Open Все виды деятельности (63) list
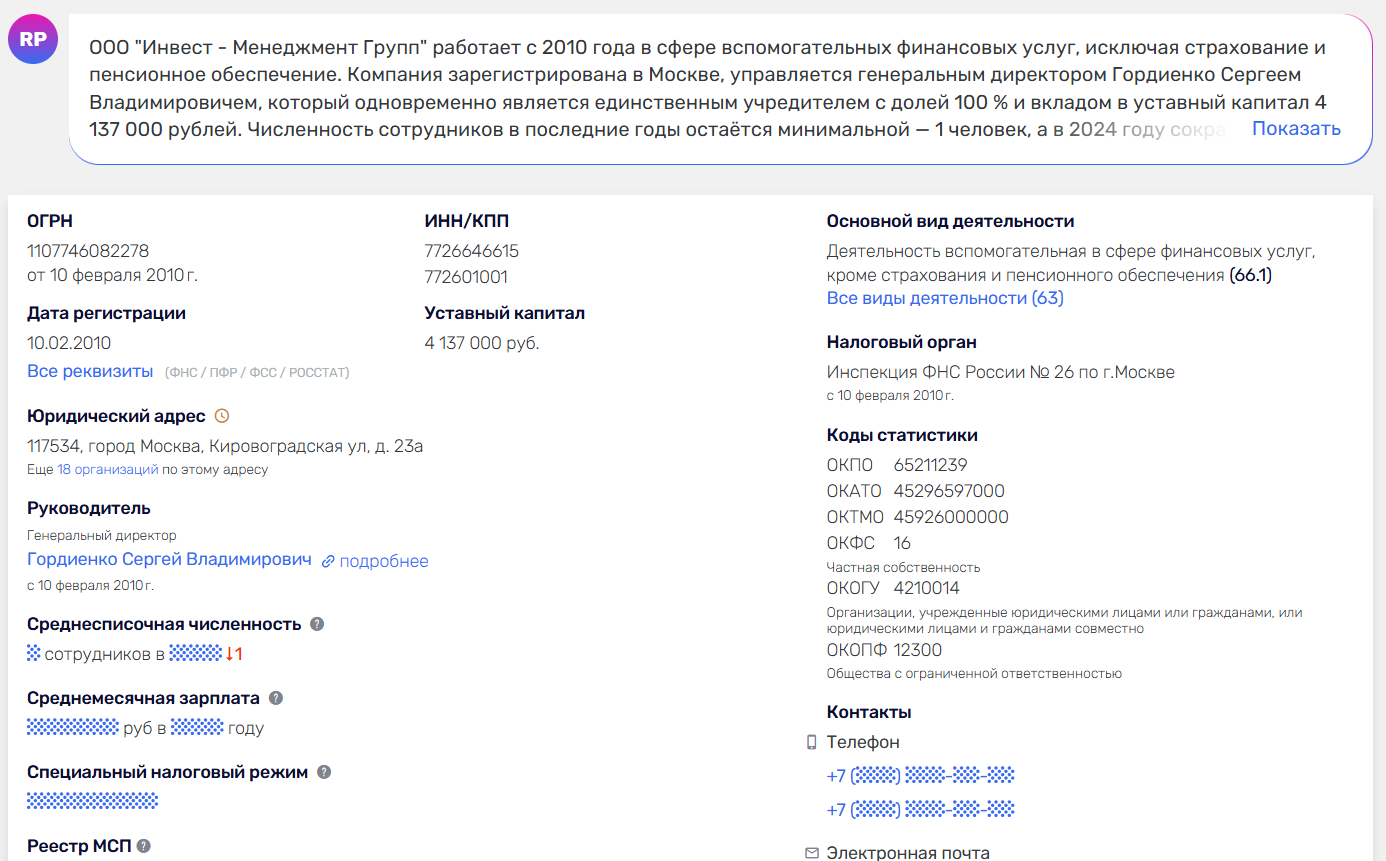The height and width of the screenshot is (861, 1386). pos(945,298)
